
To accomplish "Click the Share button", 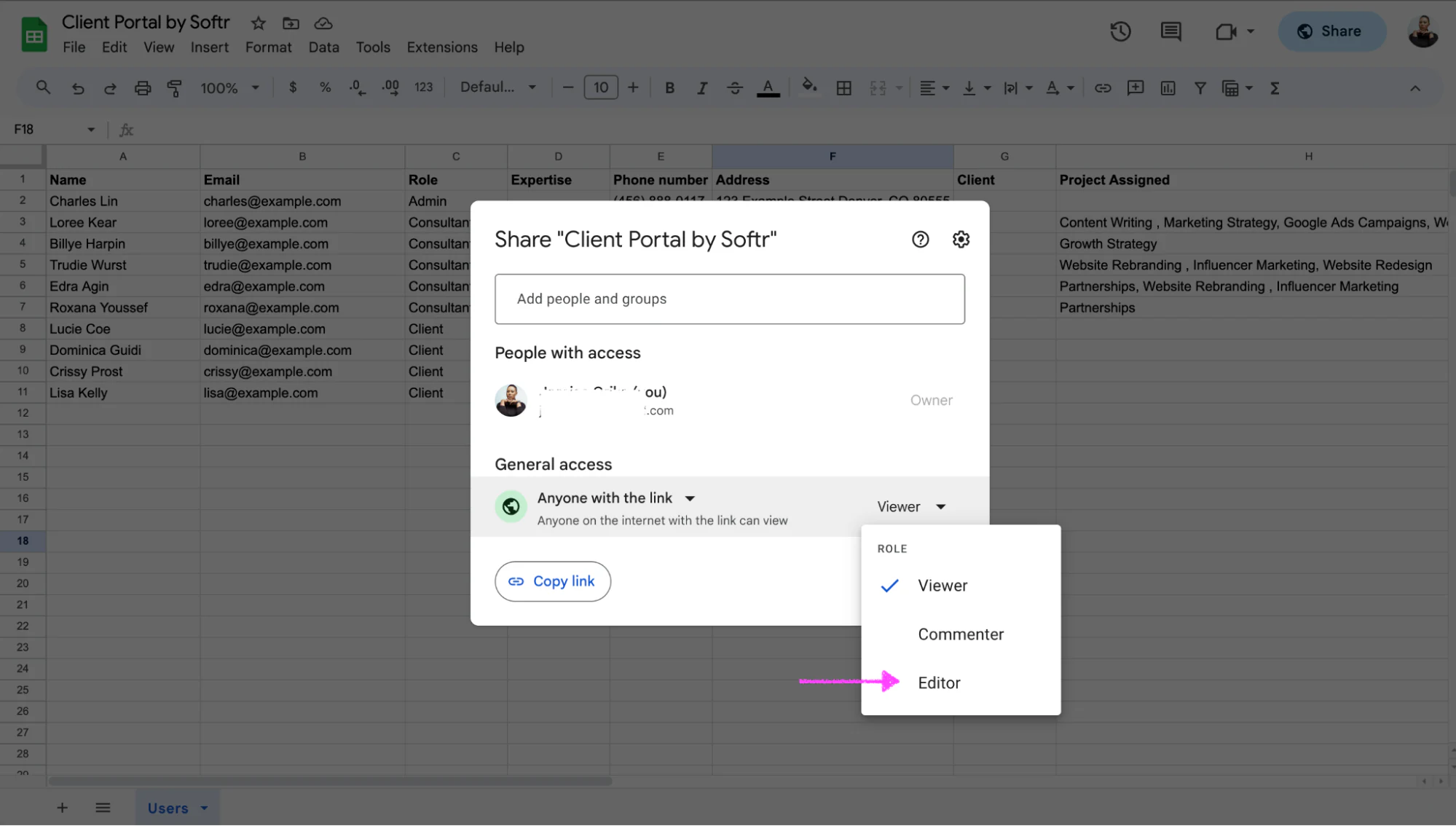I will point(1331,31).
